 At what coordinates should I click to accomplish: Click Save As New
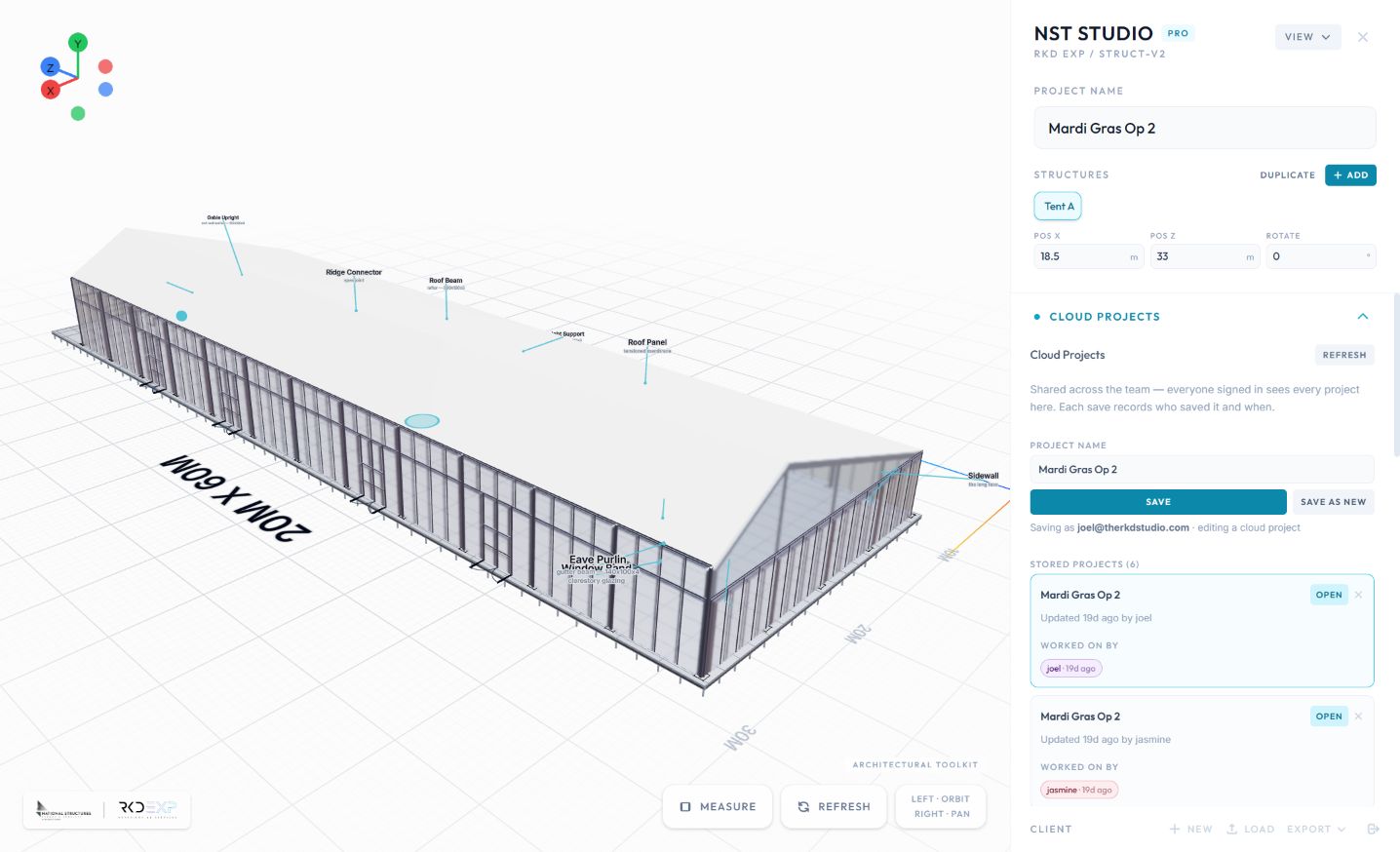tap(1333, 502)
